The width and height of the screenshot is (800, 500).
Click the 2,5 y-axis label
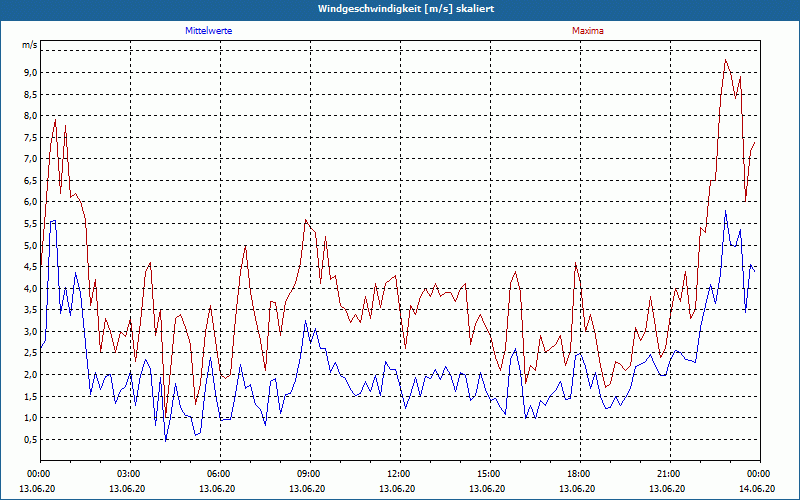[30, 353]
